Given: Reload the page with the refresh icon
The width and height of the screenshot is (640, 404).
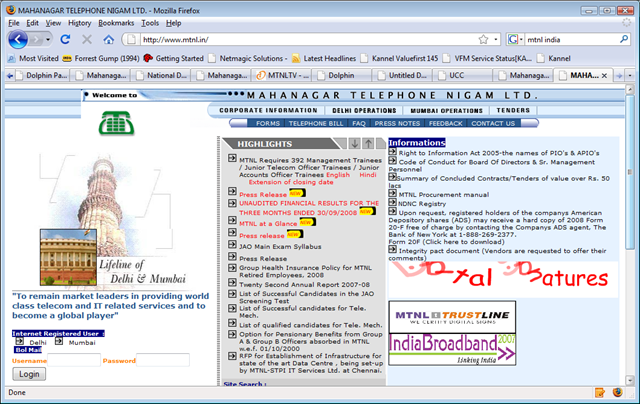Looking at the screenshot, I should tap(65, 40).
